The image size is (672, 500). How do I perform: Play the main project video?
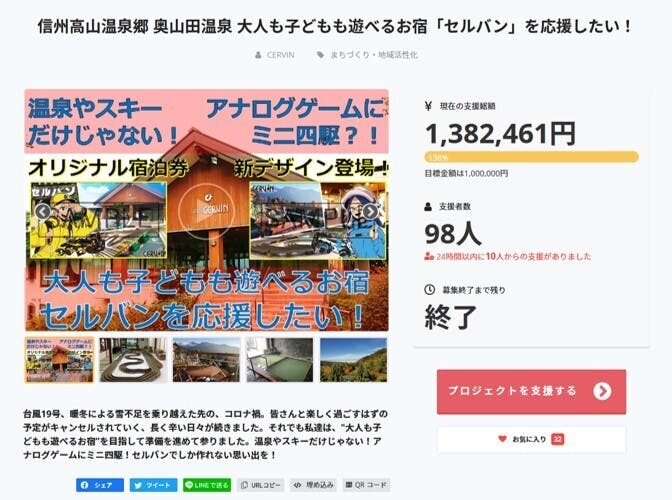click(207, 211)
